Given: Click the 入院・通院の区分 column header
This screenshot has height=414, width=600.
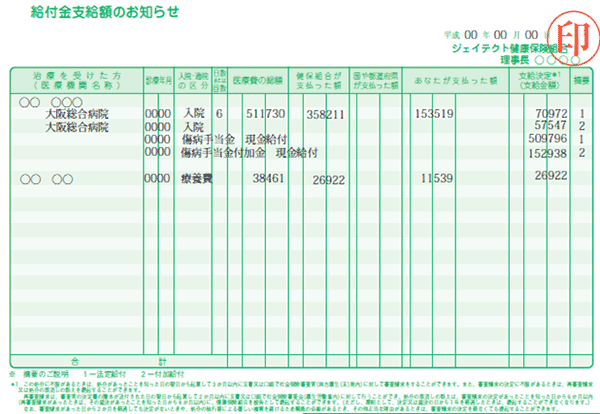Looking at the screenshot, I should 193,81.
